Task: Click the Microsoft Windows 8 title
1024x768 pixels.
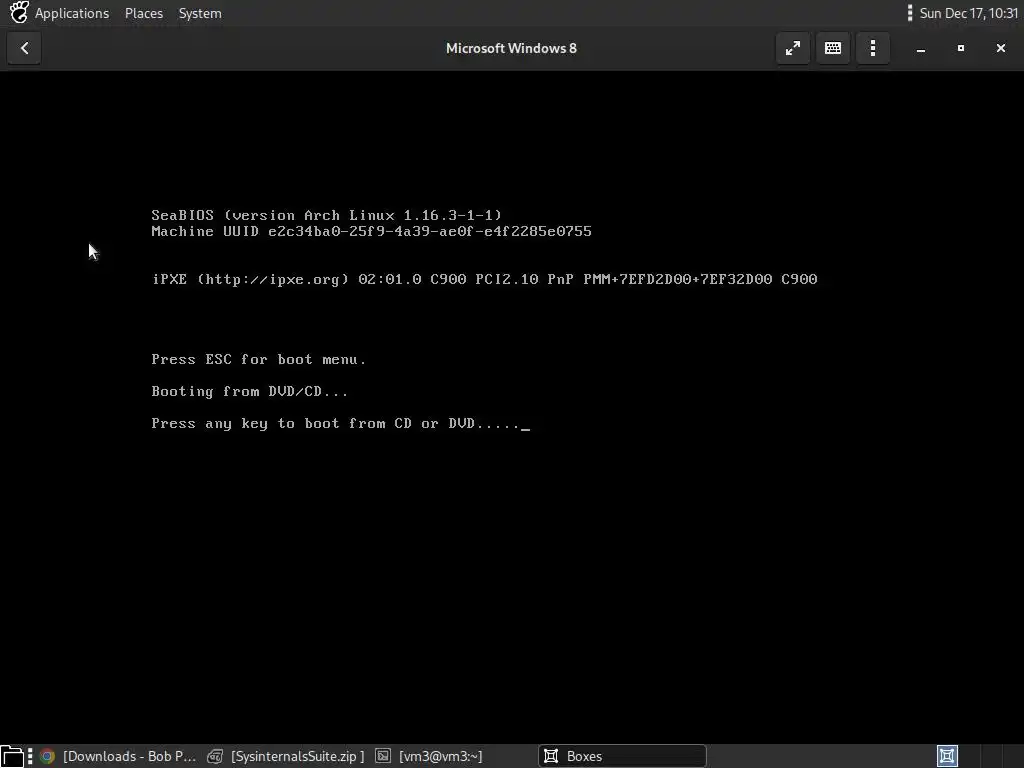Action: [511, 48]
